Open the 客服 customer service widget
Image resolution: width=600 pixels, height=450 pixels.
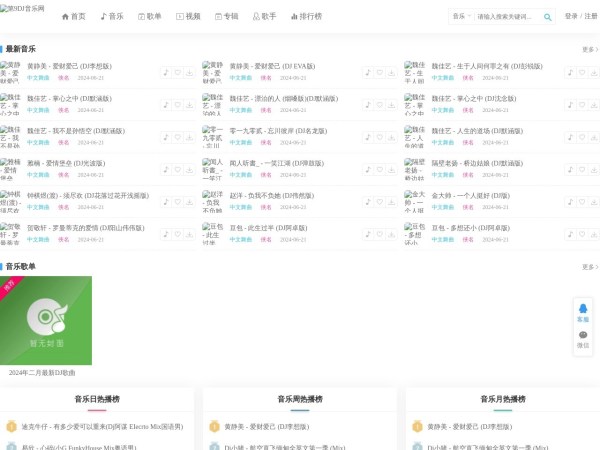583,313
